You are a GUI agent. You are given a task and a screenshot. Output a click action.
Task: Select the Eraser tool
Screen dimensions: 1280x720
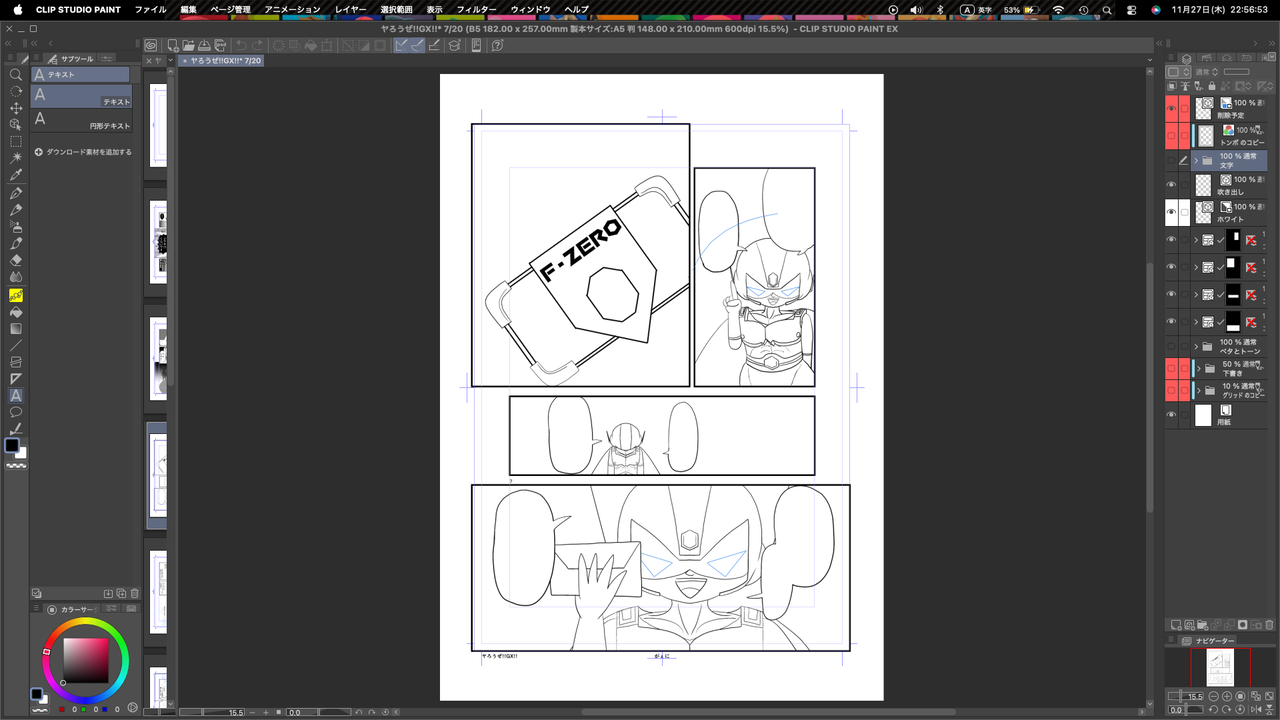16,261
